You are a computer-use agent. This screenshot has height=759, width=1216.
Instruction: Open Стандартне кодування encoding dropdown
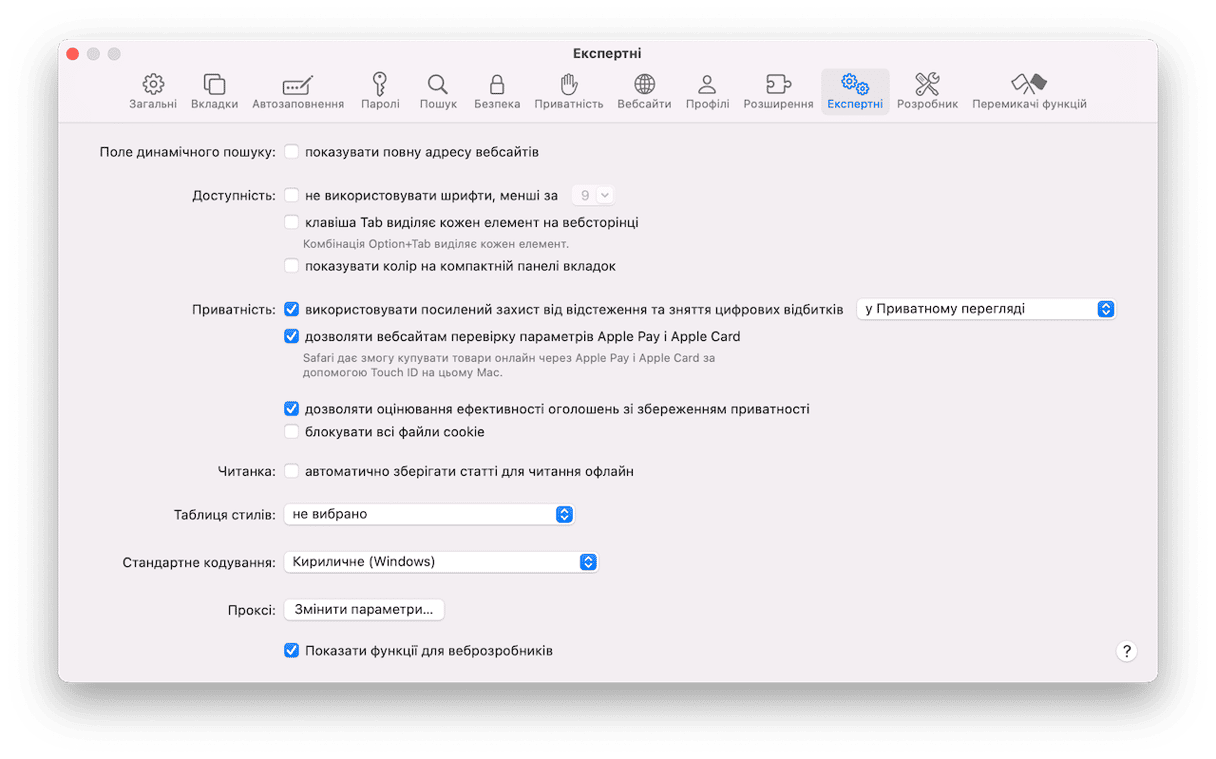(440, 562)
